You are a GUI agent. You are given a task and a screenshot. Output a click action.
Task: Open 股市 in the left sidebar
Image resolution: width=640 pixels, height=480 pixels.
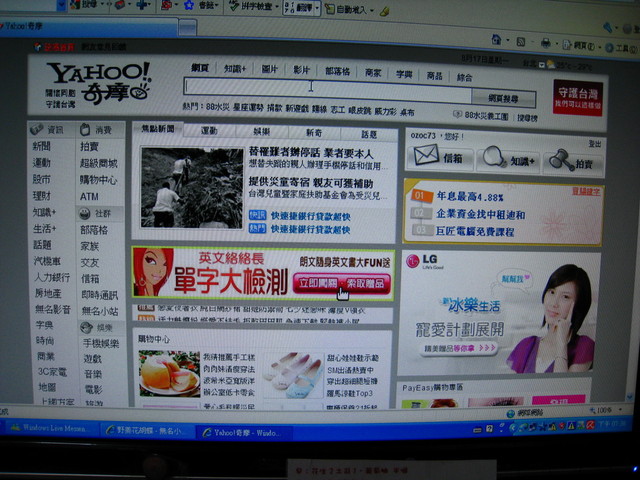coord(42,179)
